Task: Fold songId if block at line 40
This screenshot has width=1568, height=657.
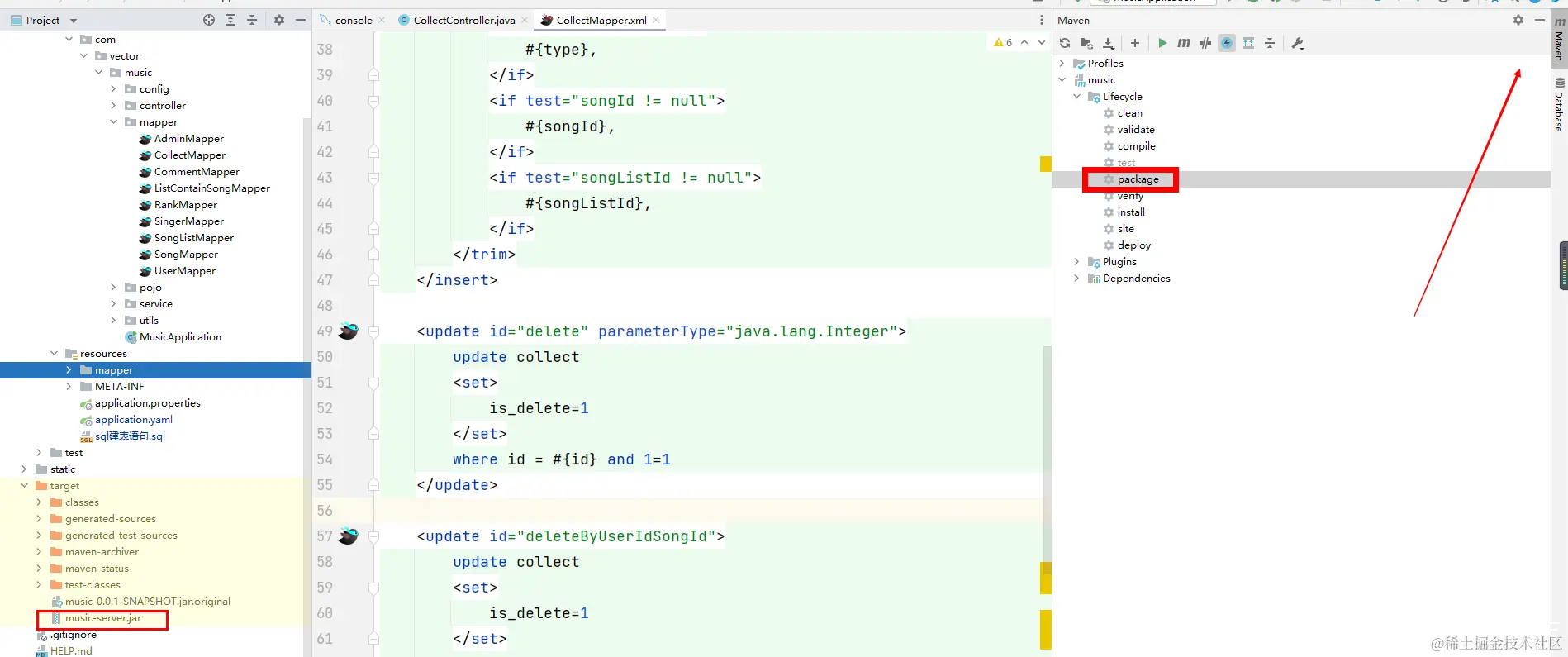Action: [373, 101]
